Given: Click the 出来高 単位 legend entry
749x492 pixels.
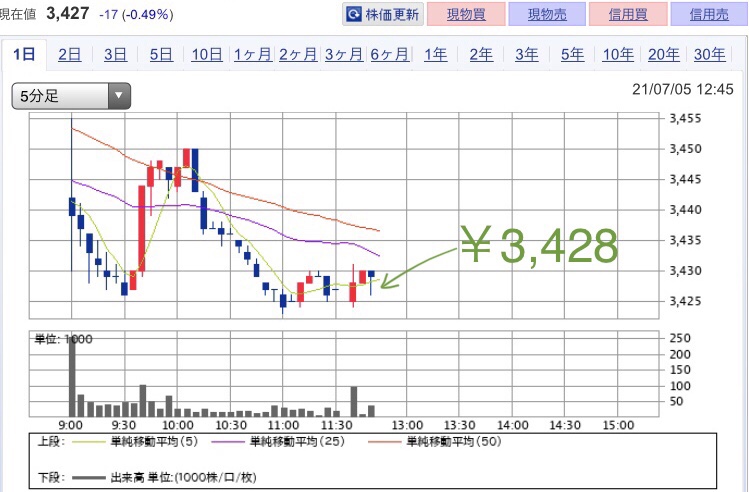Looking at the screenshot, I should (x=164, y=477).
